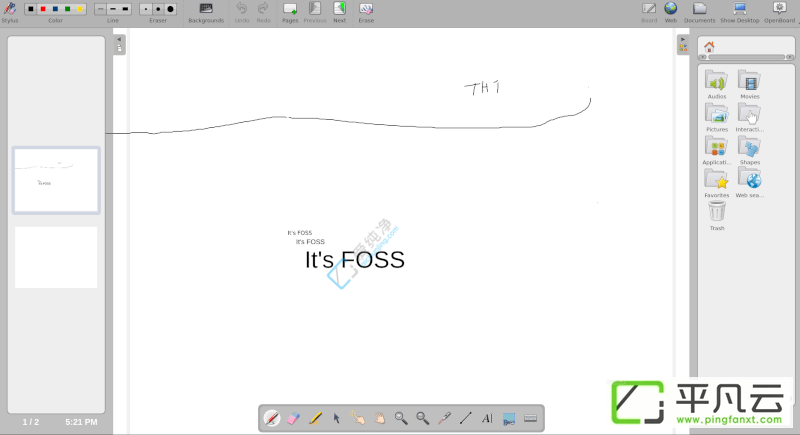This screenshot has height=435, width=800.
Task: Pick the red pen color
Action: coord(43,9)
